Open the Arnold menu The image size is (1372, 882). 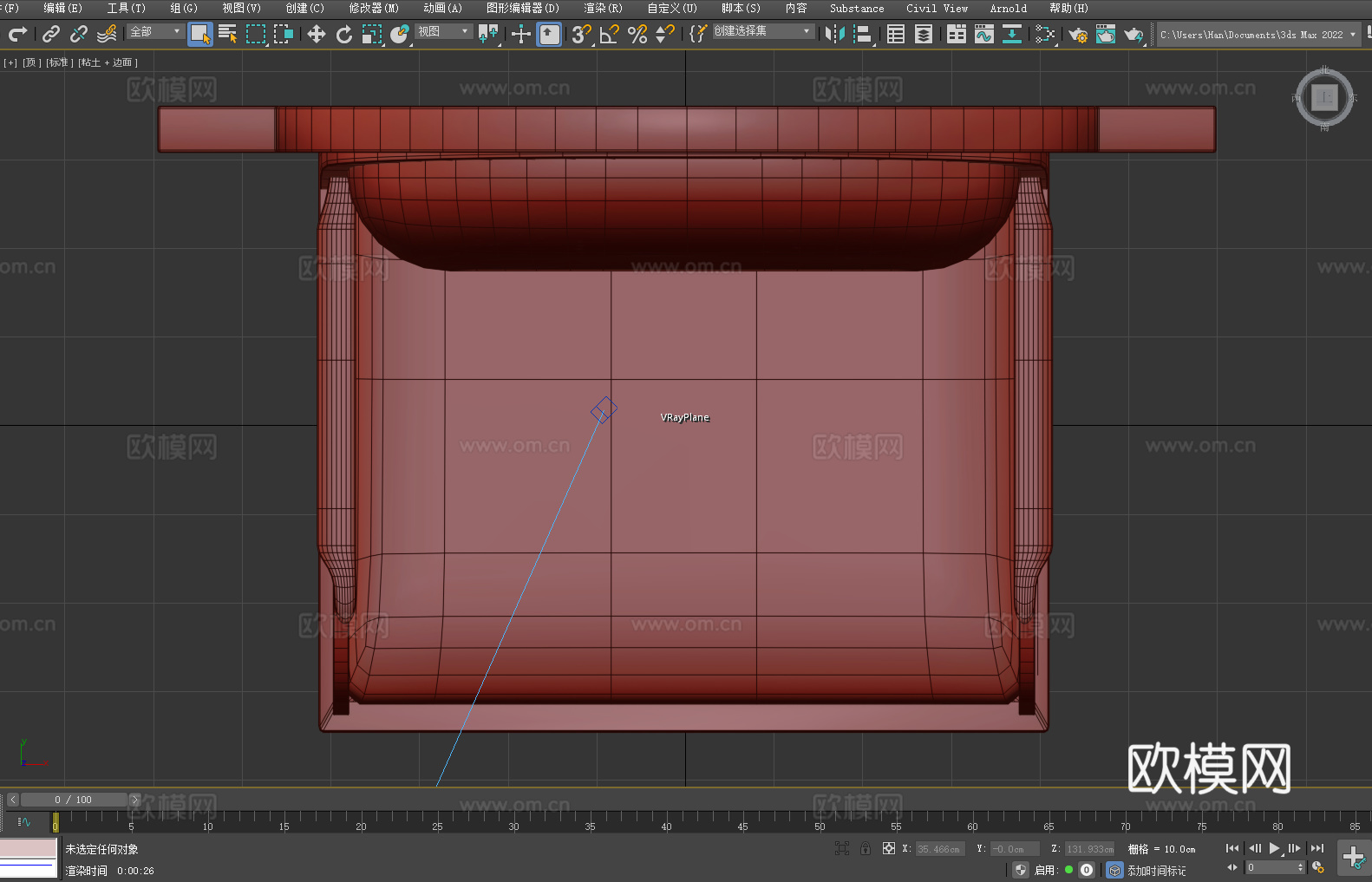[x=1009, y=8]
